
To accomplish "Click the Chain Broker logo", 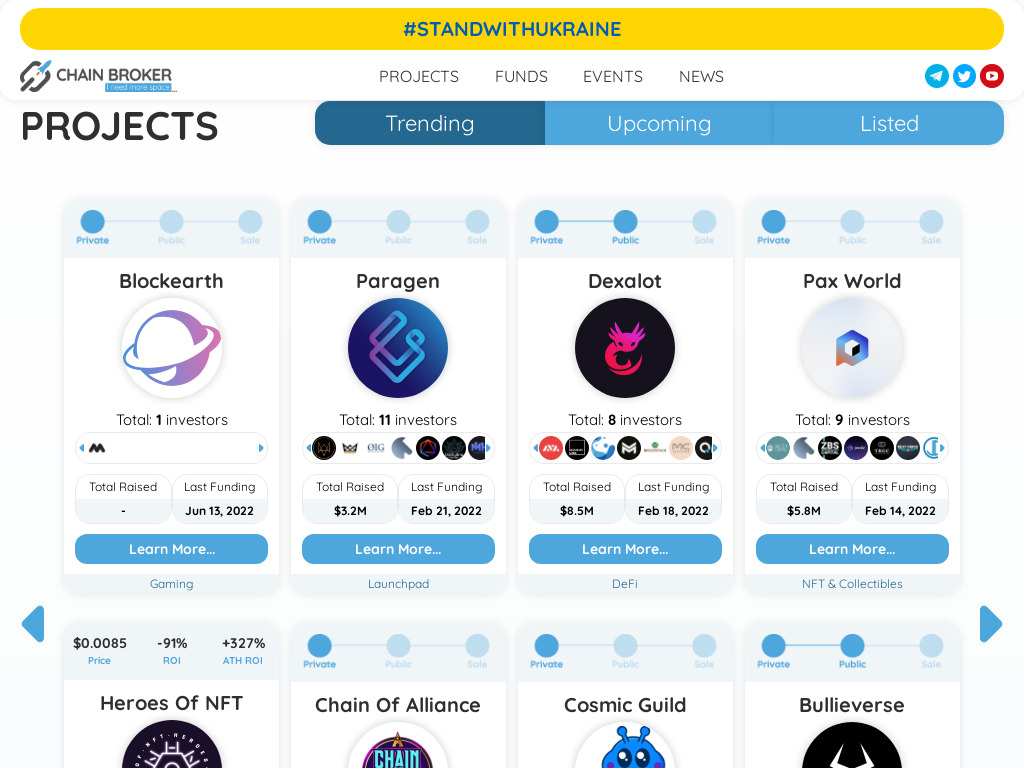I will tap(97, 76).
